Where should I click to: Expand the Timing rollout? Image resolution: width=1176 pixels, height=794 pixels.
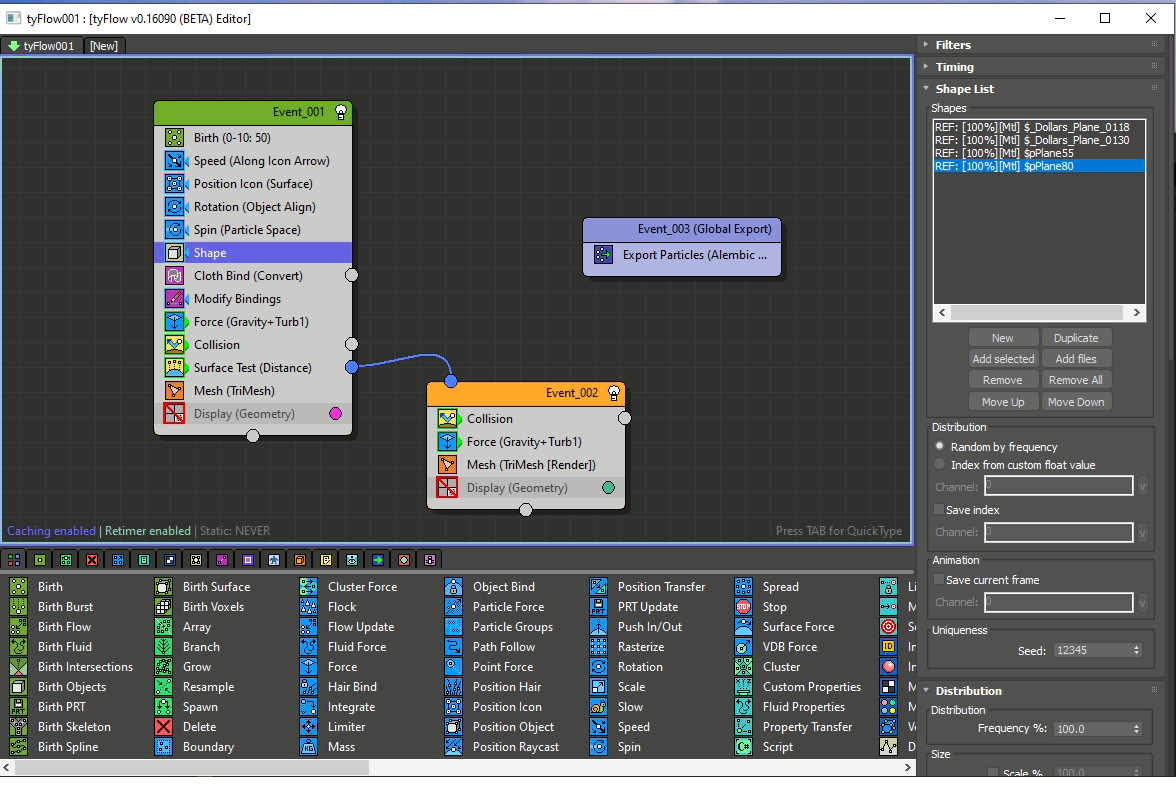click(926, 67)
